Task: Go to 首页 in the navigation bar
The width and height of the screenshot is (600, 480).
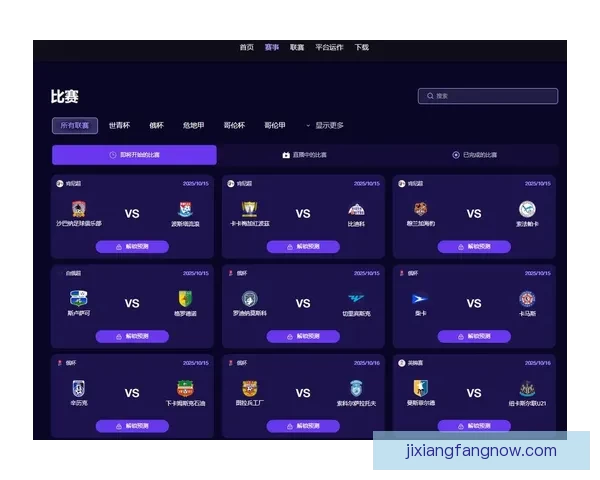Action: point(246,47)
